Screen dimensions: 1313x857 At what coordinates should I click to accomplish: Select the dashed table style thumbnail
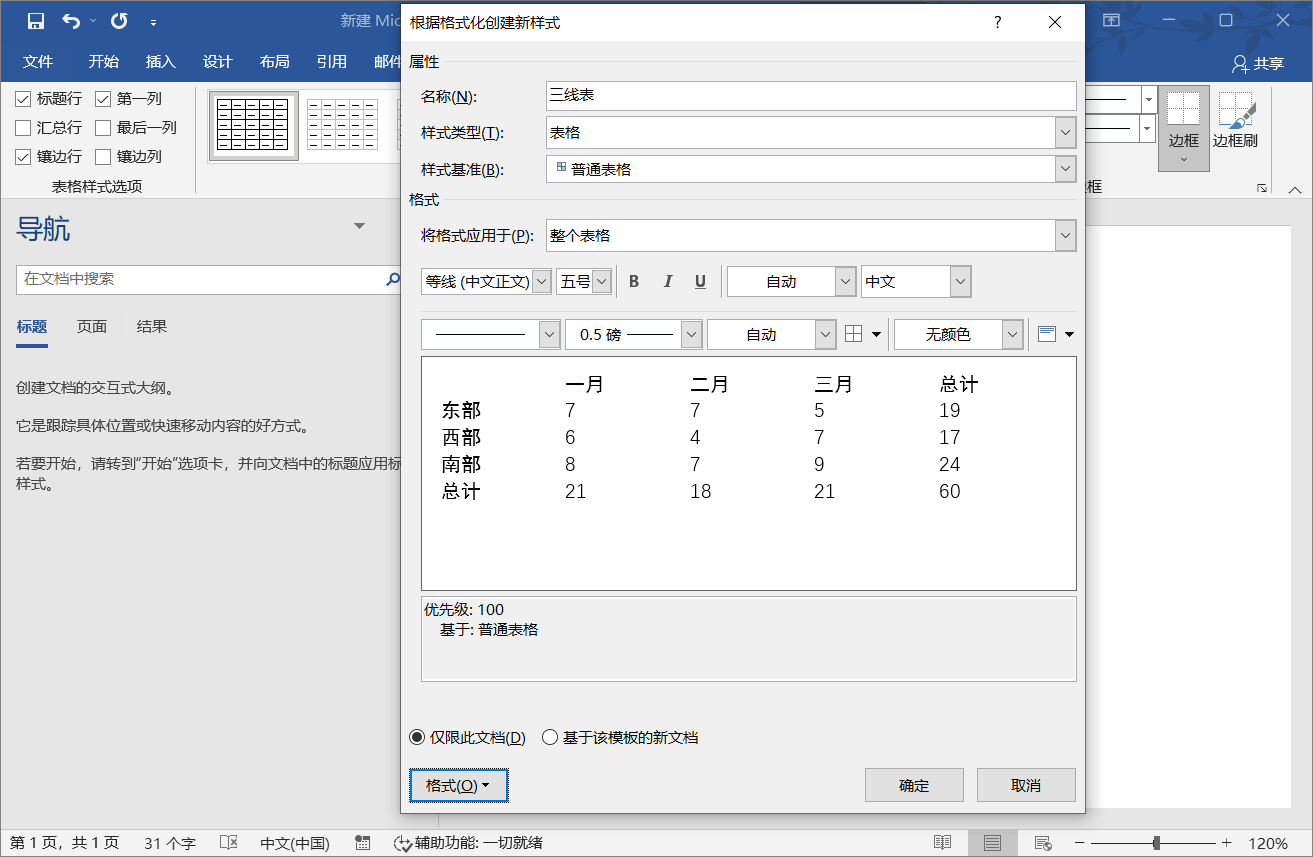(341, 125)
